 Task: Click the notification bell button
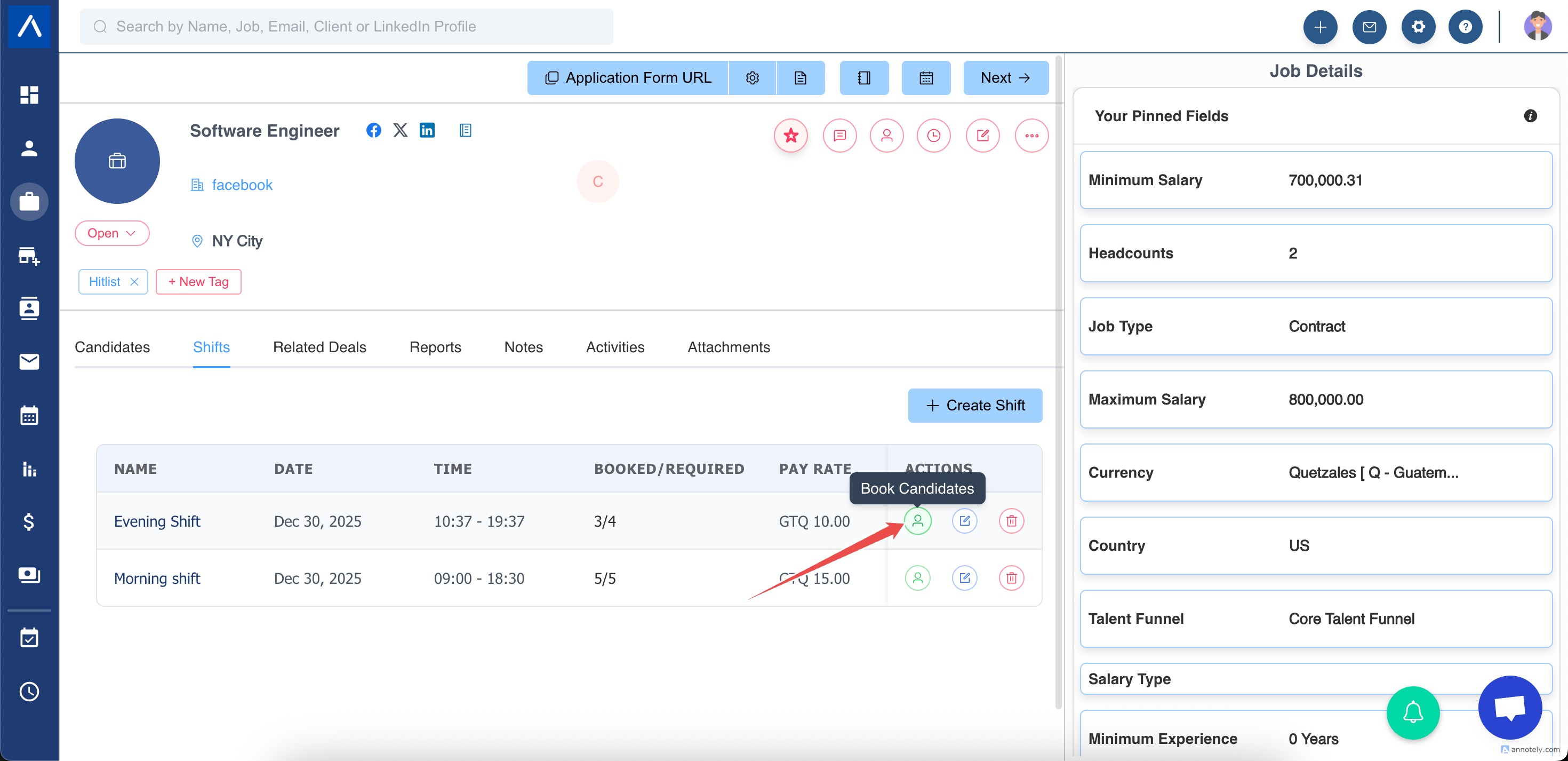click(1412, 712)
